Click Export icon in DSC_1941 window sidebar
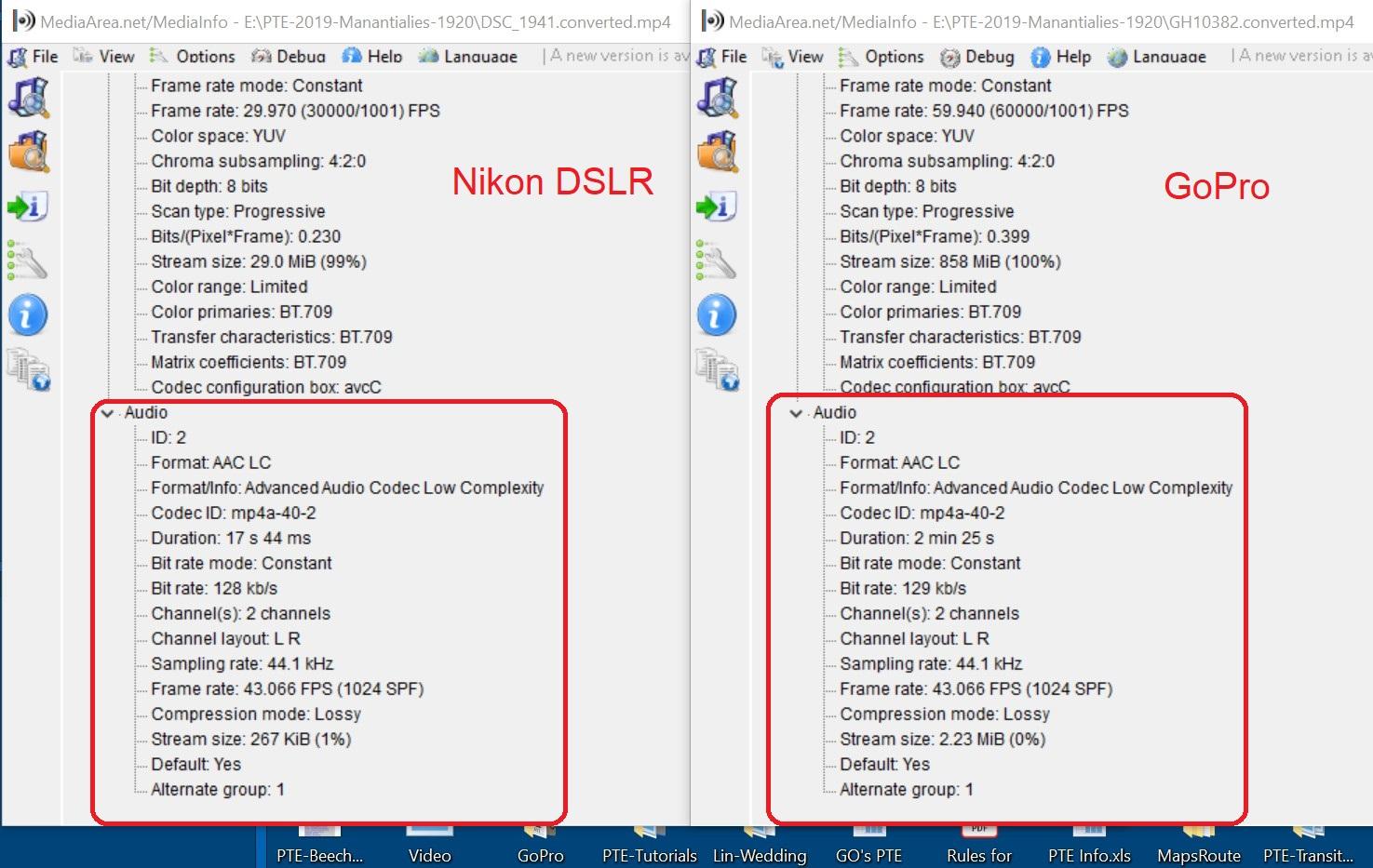This screenshot has width=1373, height=868. pyautogui.click(x=28, y=207)
